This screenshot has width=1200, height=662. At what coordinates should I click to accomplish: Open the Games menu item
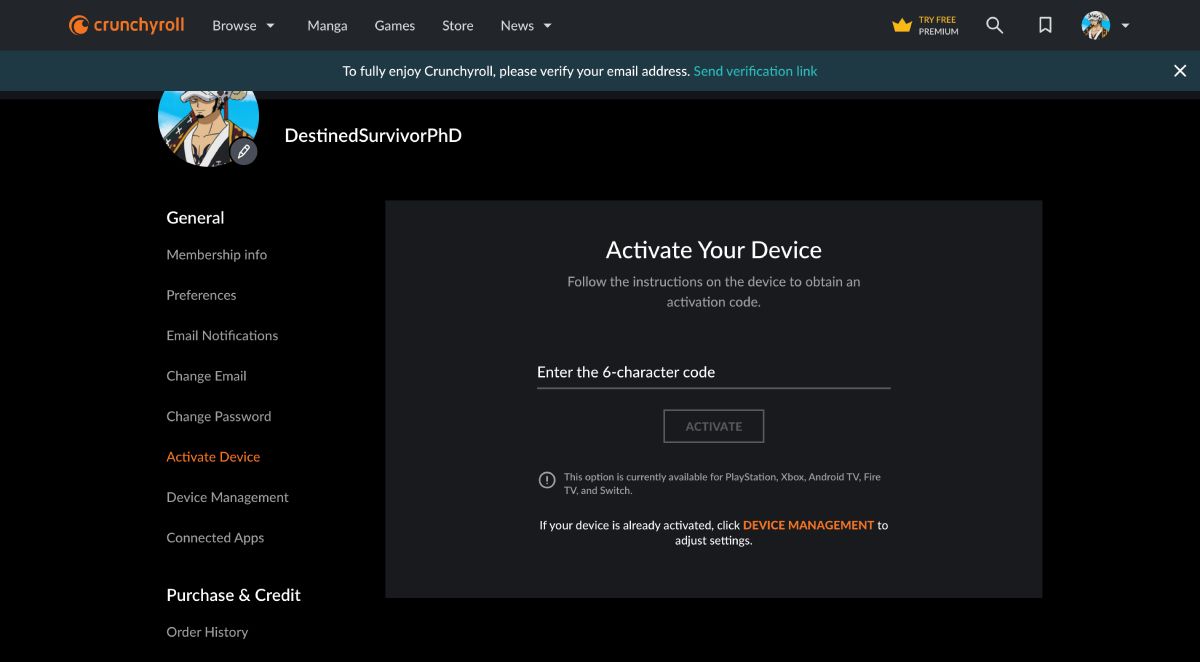click(x=395, y=26)
